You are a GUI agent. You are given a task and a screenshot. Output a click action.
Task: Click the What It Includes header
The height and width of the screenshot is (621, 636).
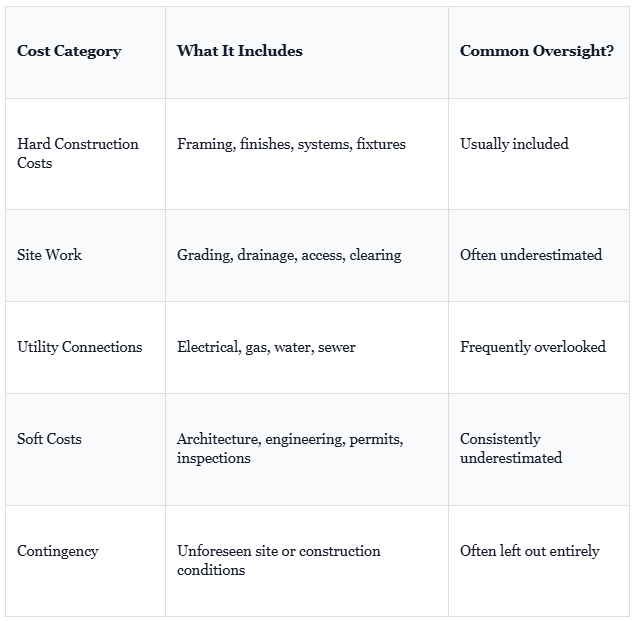[240, 51]
